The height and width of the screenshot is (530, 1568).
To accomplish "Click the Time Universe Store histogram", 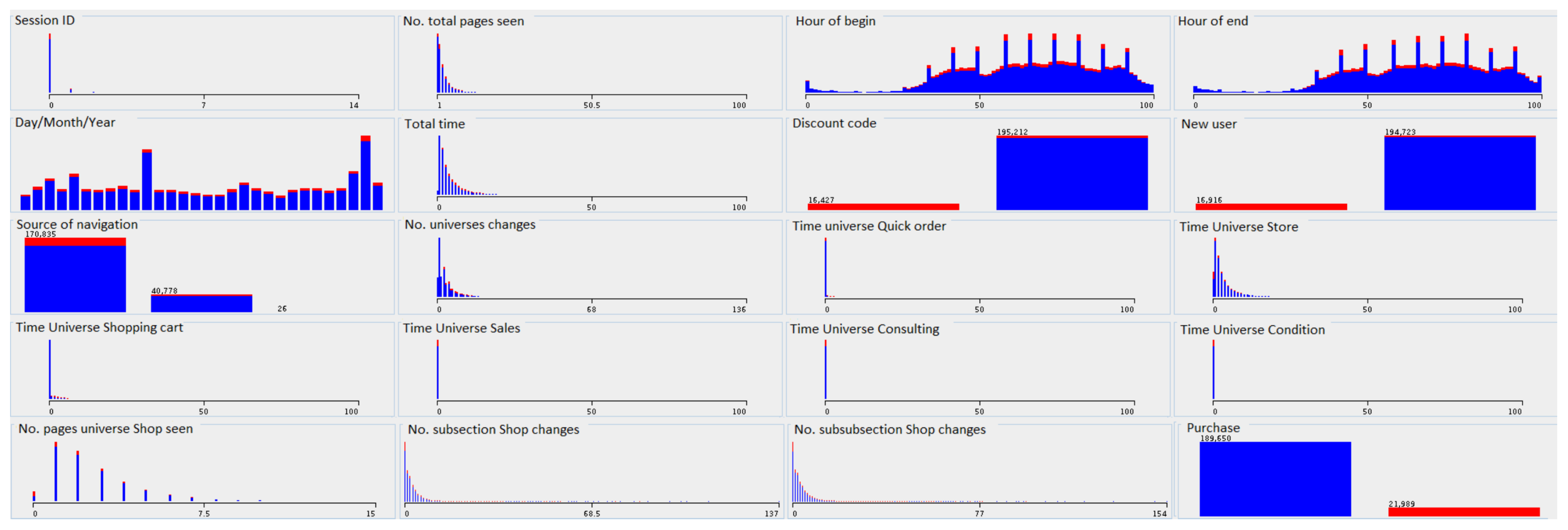I will coord(1366,268).
